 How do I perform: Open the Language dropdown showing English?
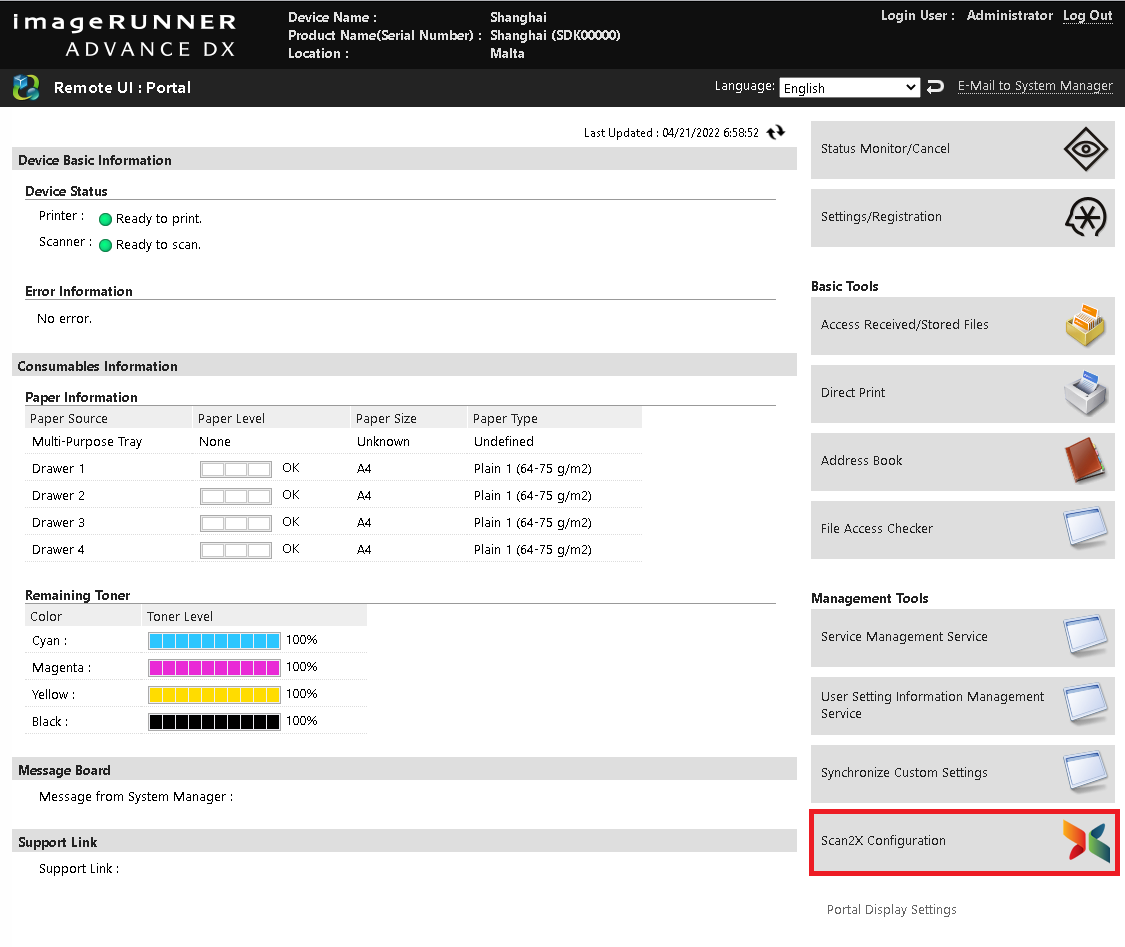[848, 88]
